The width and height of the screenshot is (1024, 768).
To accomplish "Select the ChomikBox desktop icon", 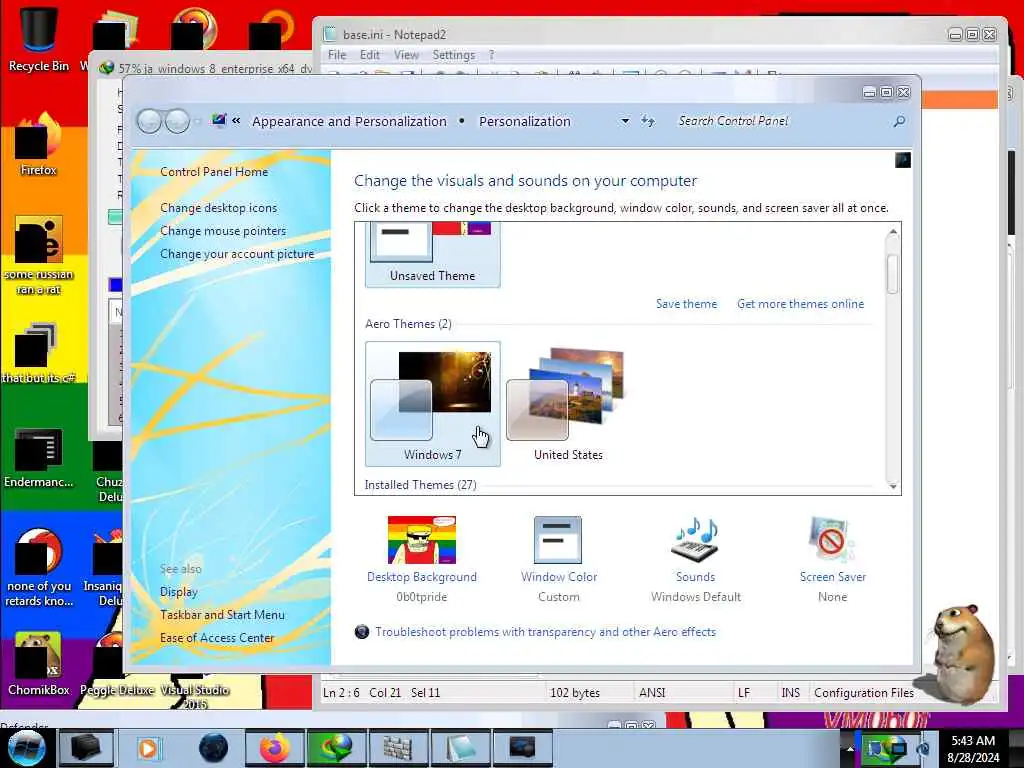I will (39, 664).
